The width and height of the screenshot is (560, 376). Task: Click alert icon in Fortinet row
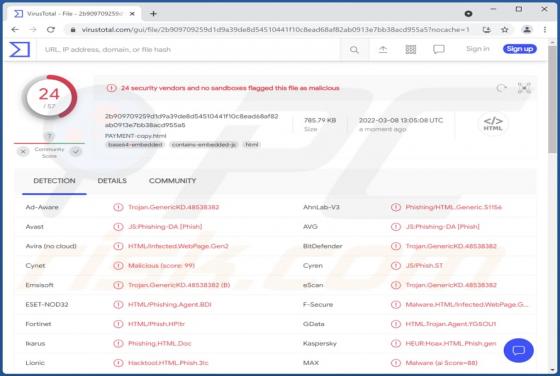click(118, 324)
